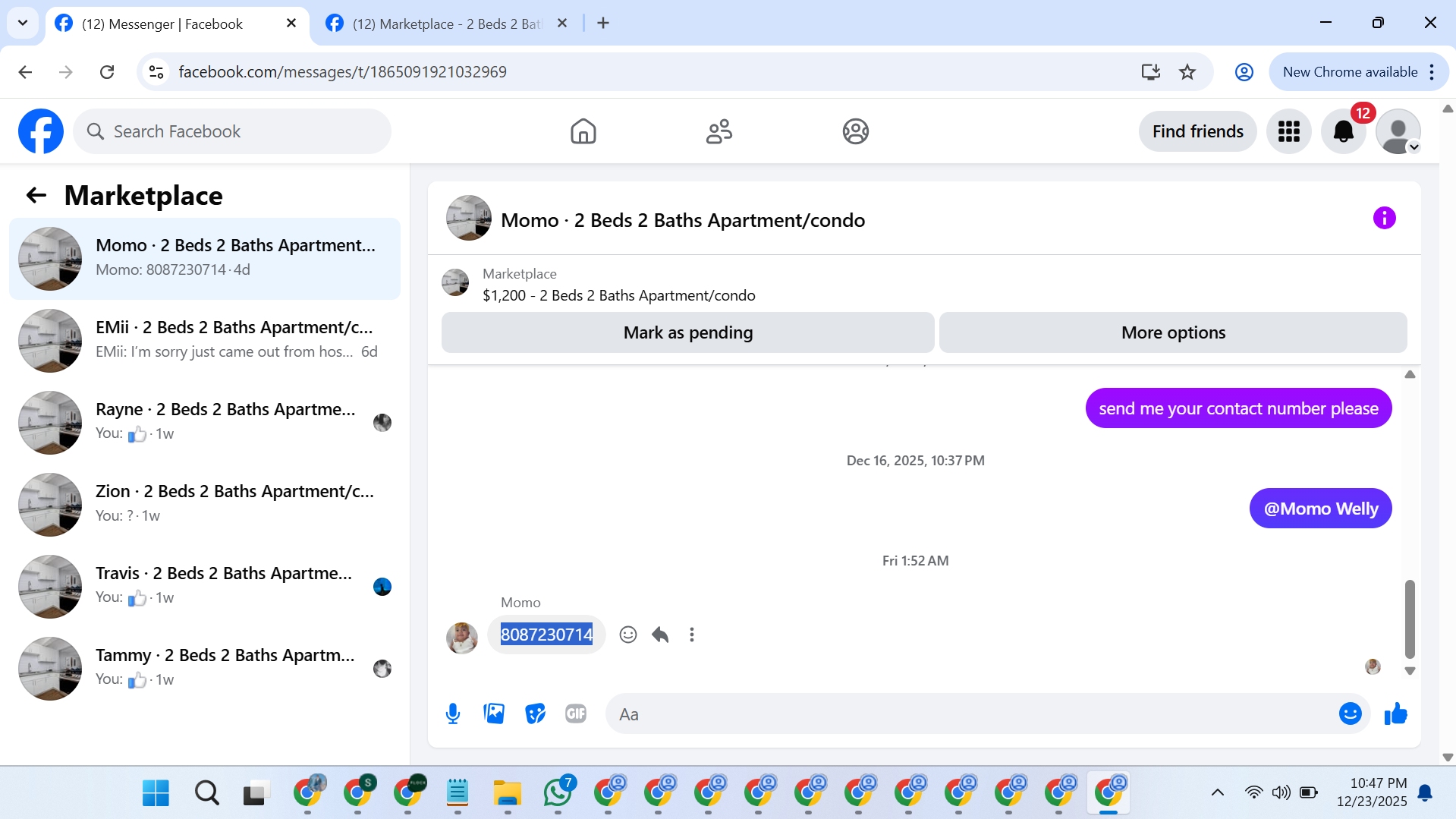Select the Messenger | Facebook tab

coord(162,24)
